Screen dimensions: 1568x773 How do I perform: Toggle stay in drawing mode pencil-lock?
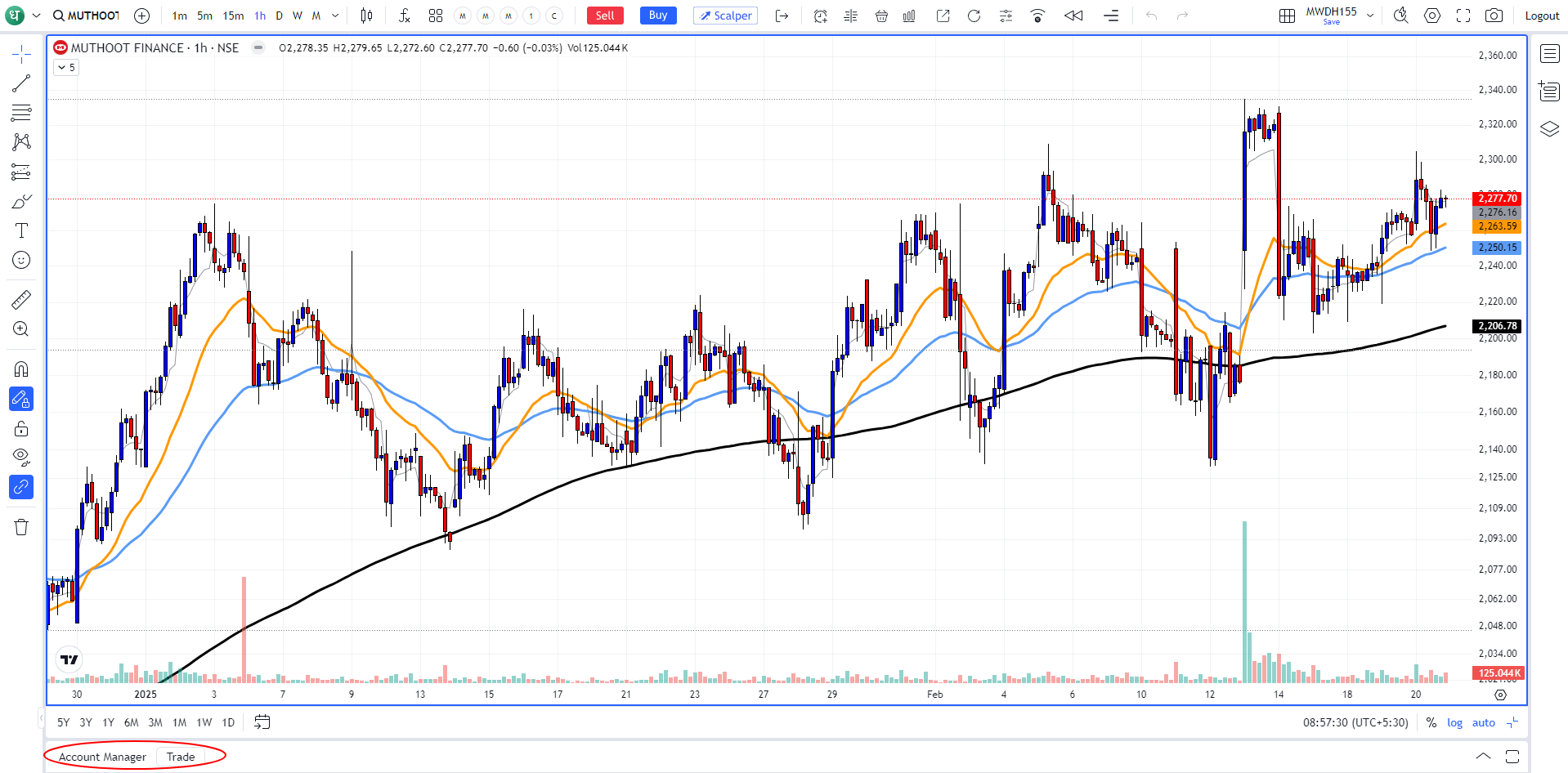[21, 399]
